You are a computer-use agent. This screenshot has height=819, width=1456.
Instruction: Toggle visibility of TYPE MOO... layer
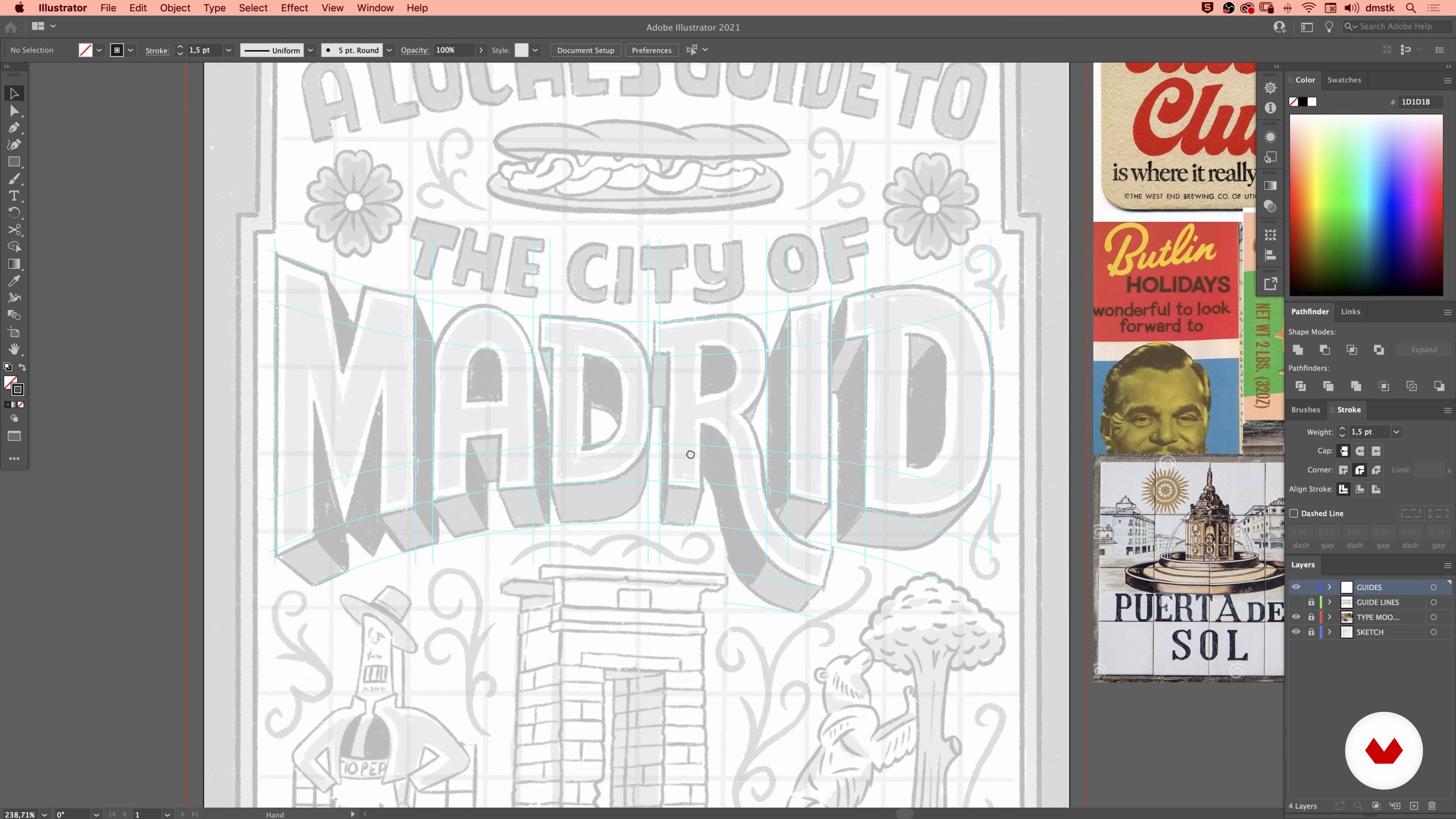coord(1296,617)
